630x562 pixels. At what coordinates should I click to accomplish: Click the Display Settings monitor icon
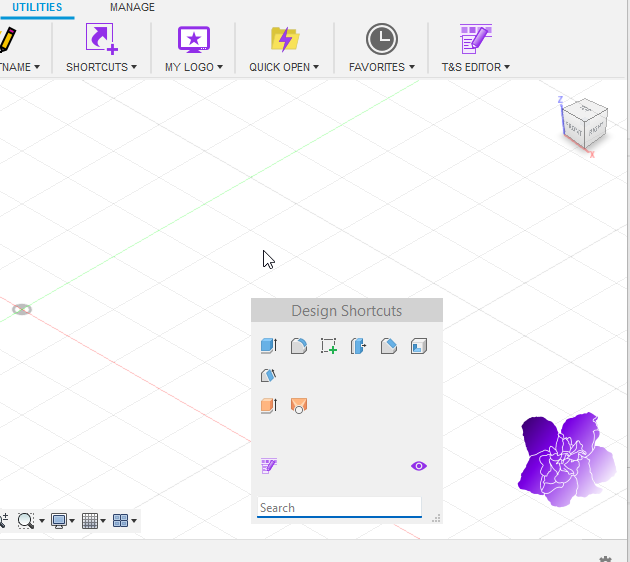click(59, 521)
